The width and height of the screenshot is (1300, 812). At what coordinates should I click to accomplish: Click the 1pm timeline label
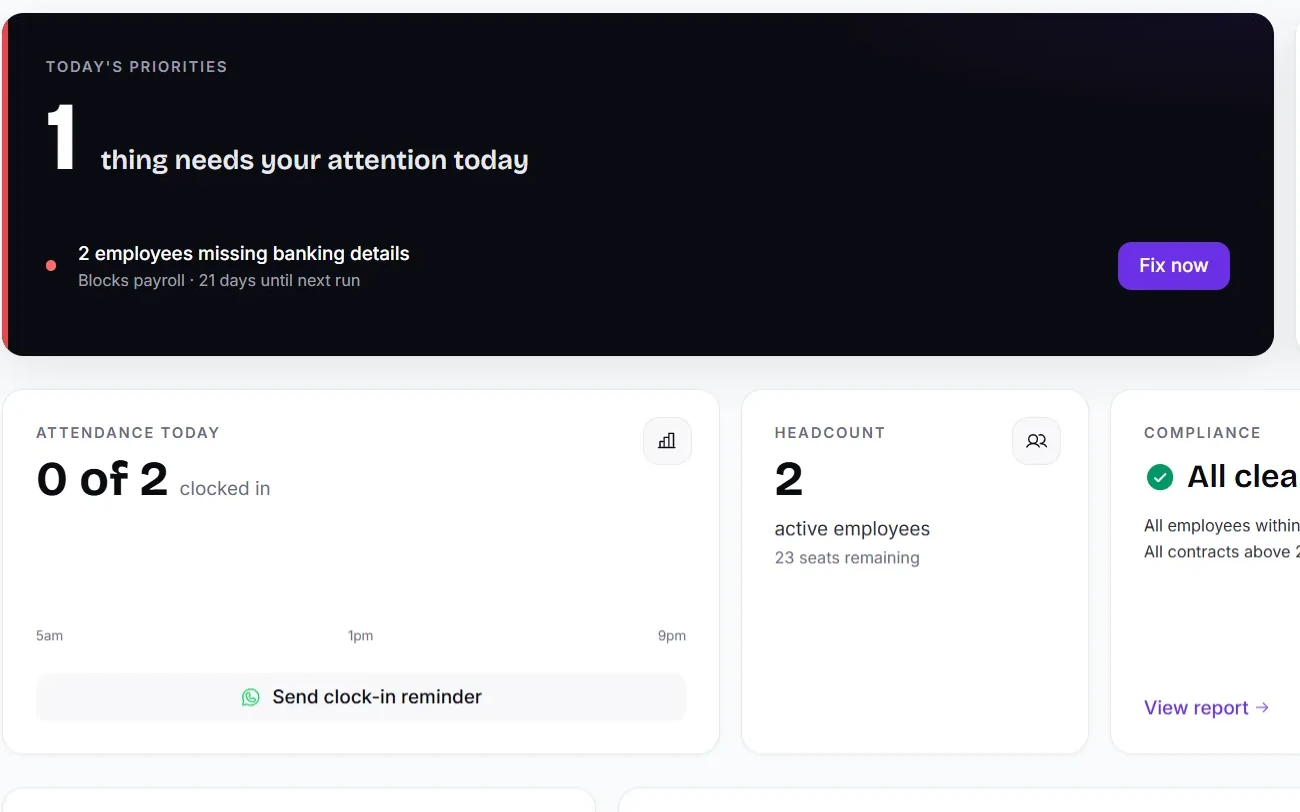(x=360, y=636)
